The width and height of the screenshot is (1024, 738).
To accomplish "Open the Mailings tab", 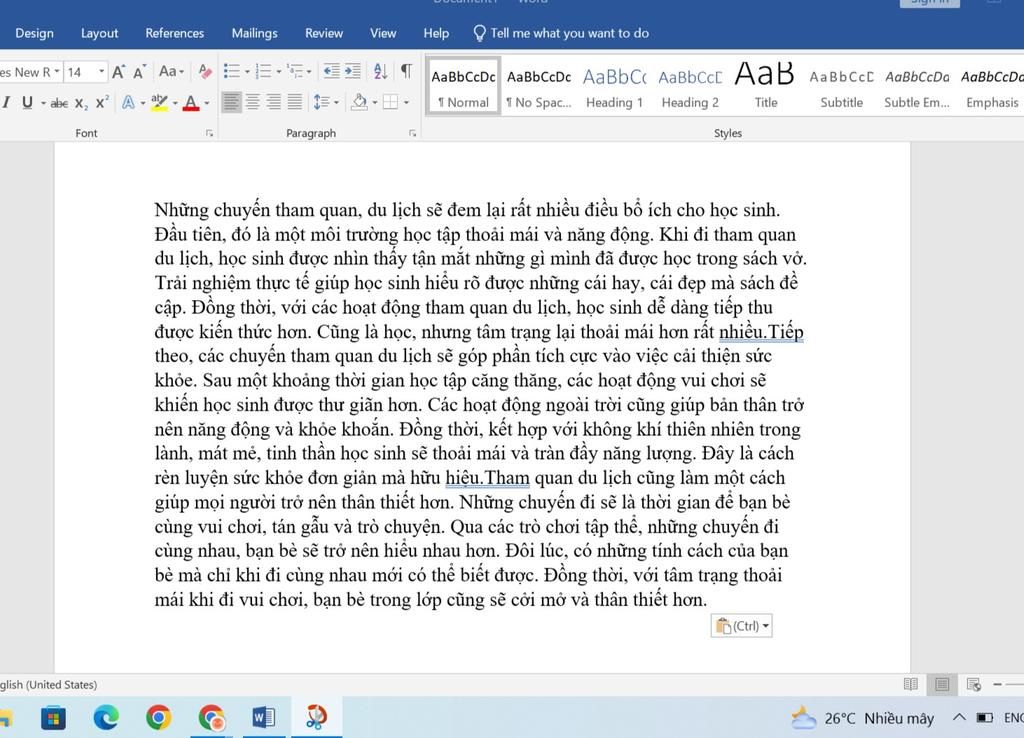I will point(255,33).
